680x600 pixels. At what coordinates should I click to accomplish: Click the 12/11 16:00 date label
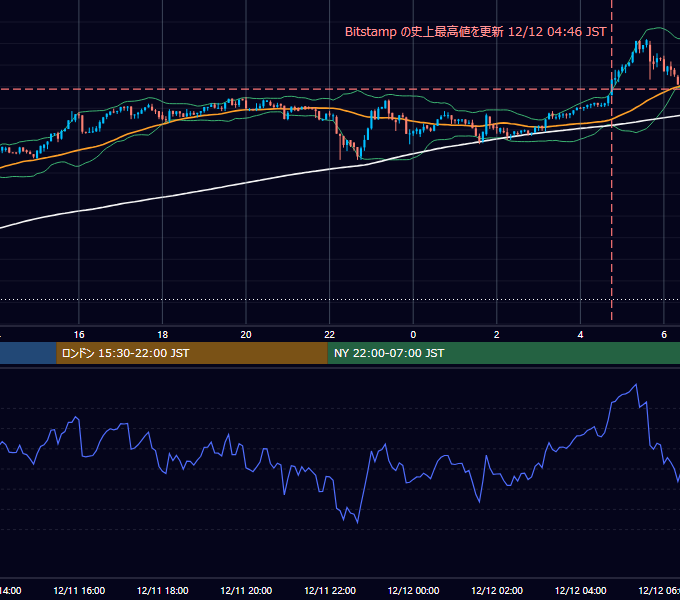tap(79, 590)
